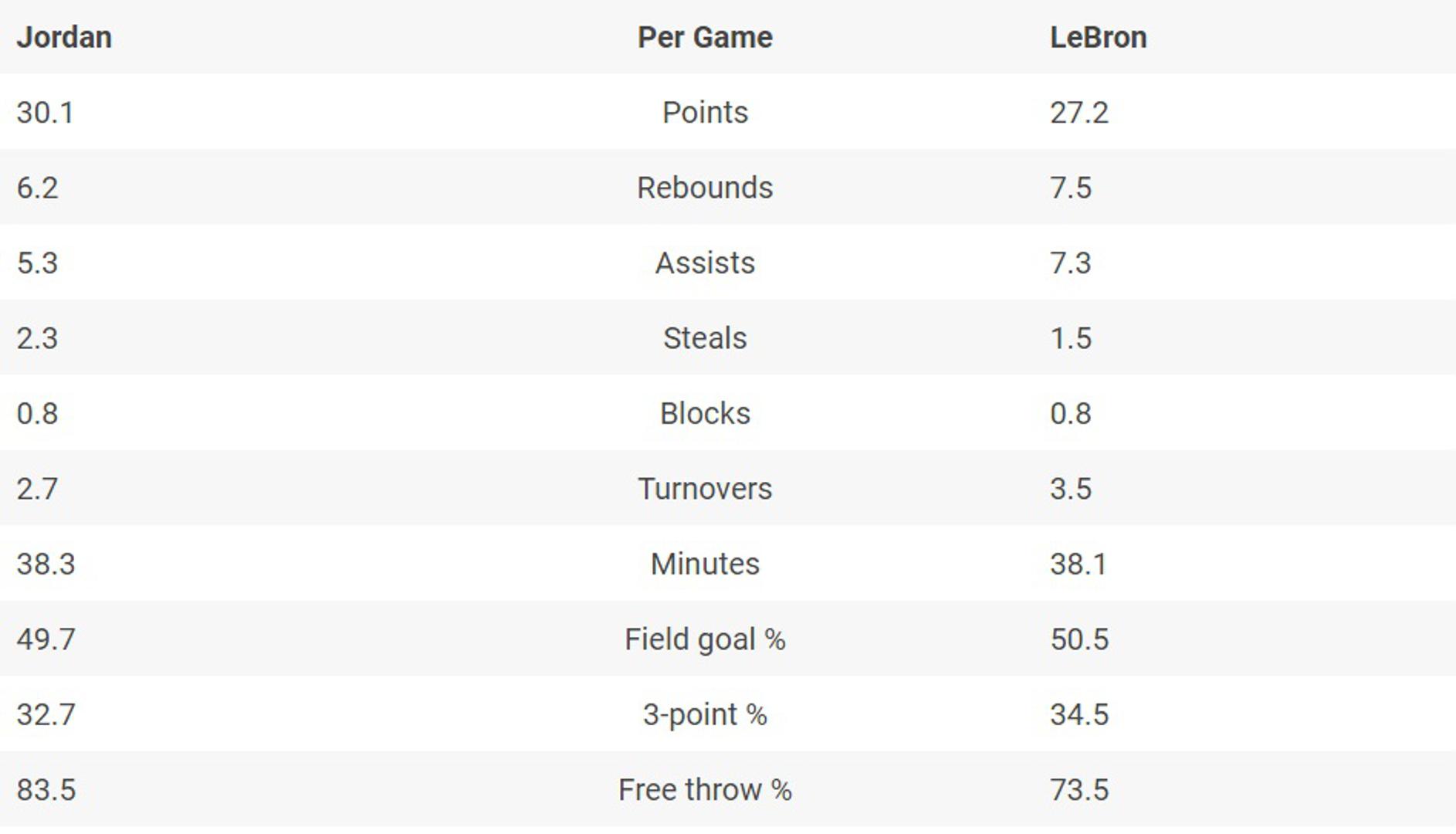1456x834 pixels.
Task: Click Jordan's 38.3 minutes value
Action: click(x=46, y=564)
